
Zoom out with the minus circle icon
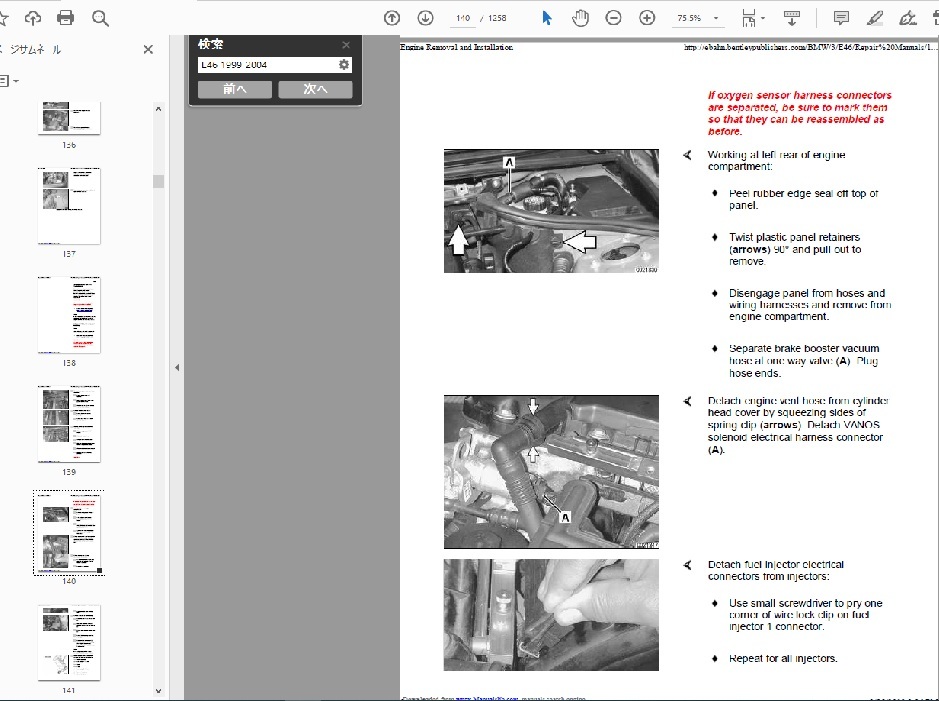click(613, 18)
